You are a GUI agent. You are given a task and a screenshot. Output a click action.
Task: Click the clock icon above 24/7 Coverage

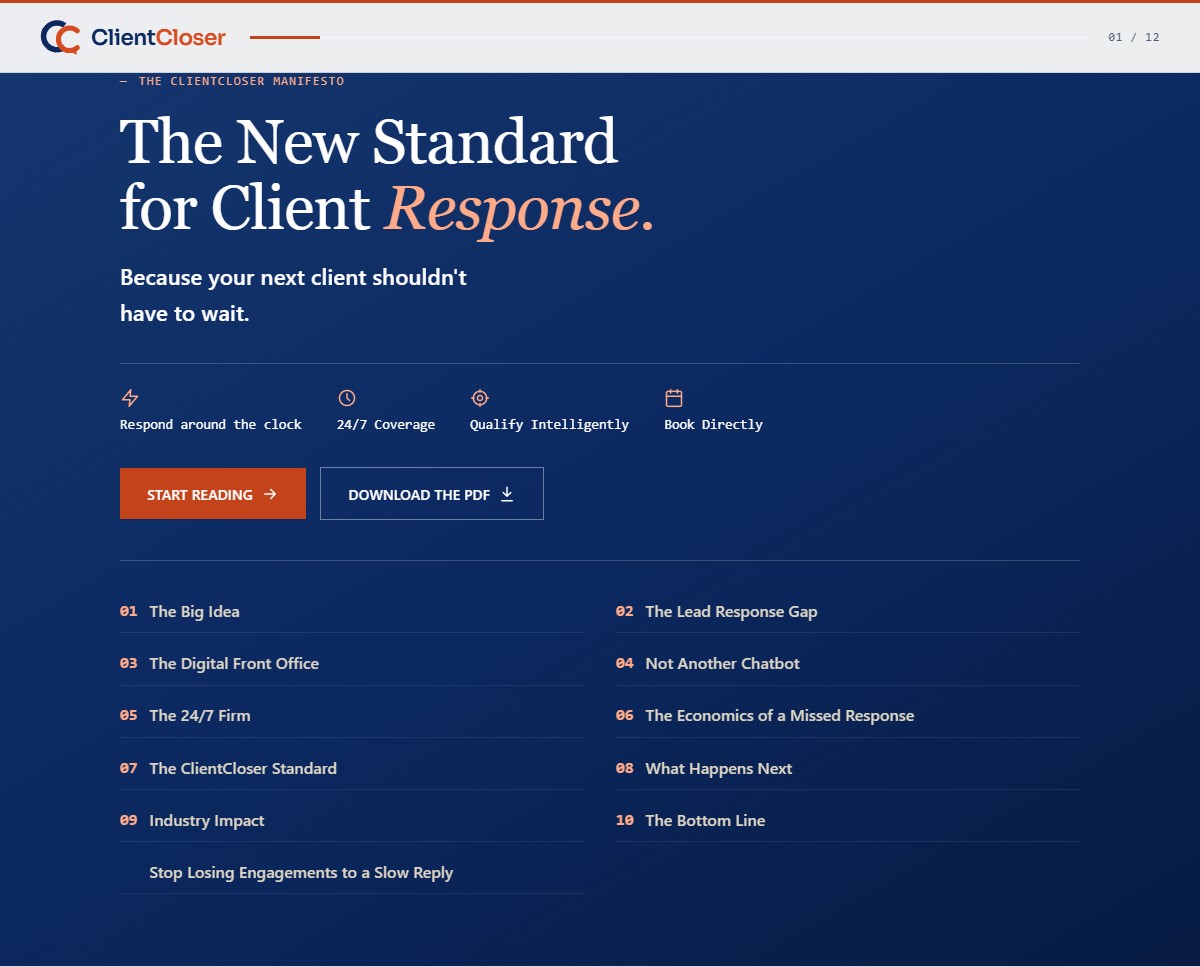(x=347, y=398)
